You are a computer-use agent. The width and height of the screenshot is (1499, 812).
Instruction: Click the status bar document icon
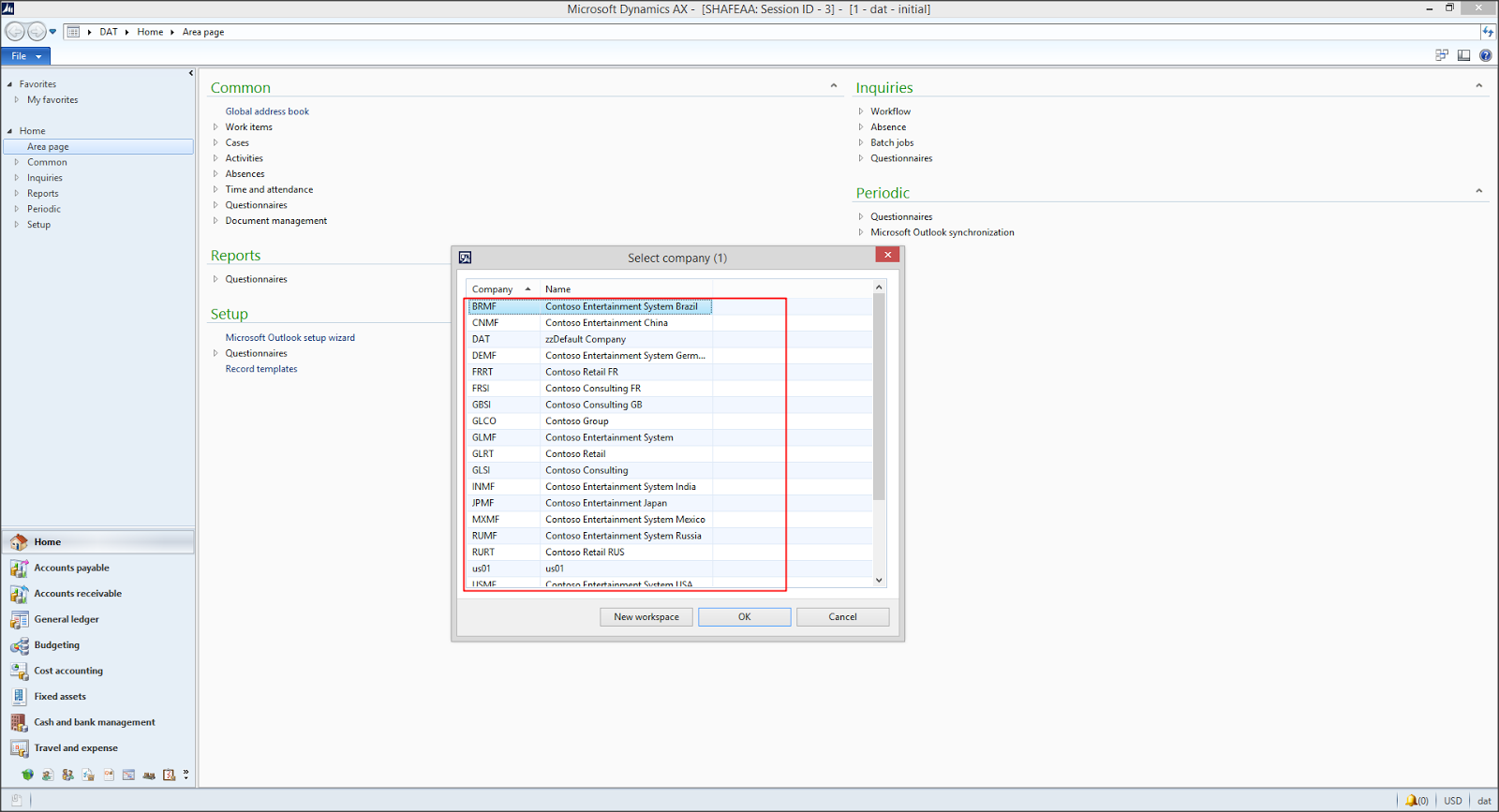point(16,800)
